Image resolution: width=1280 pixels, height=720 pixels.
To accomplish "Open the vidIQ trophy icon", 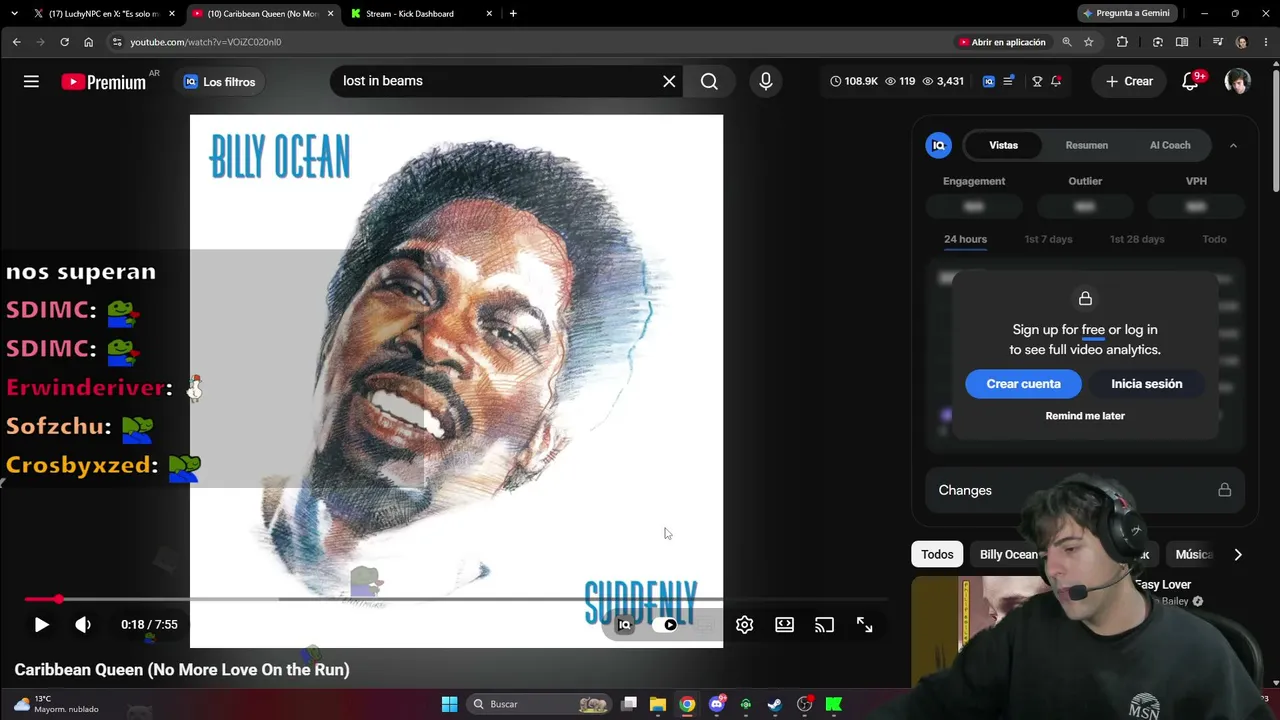I will tap(1037, 82).
